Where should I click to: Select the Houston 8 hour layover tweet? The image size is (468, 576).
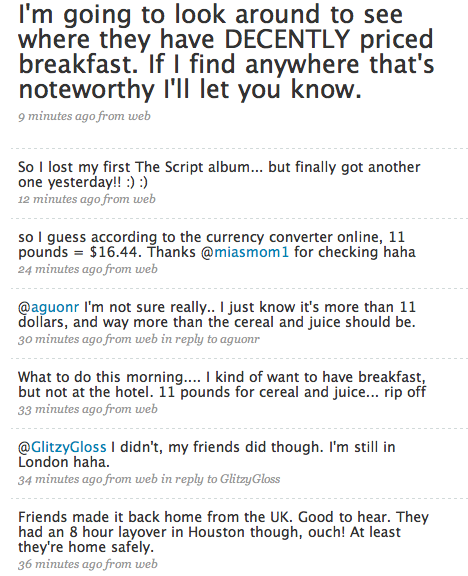pos(223,532)
